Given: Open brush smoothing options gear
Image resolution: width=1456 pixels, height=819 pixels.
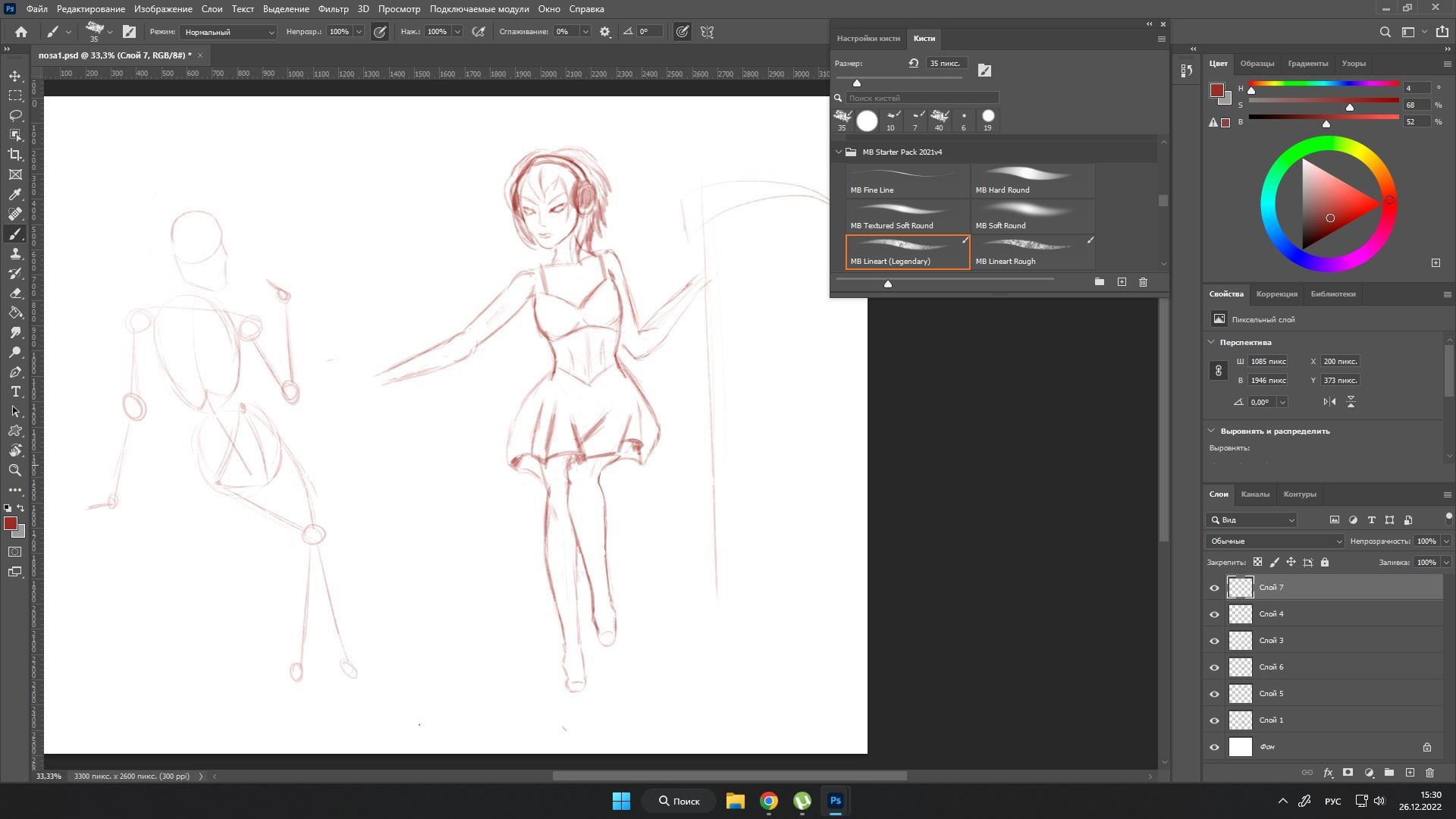Looking at the screenshot, I should [605, 32].
